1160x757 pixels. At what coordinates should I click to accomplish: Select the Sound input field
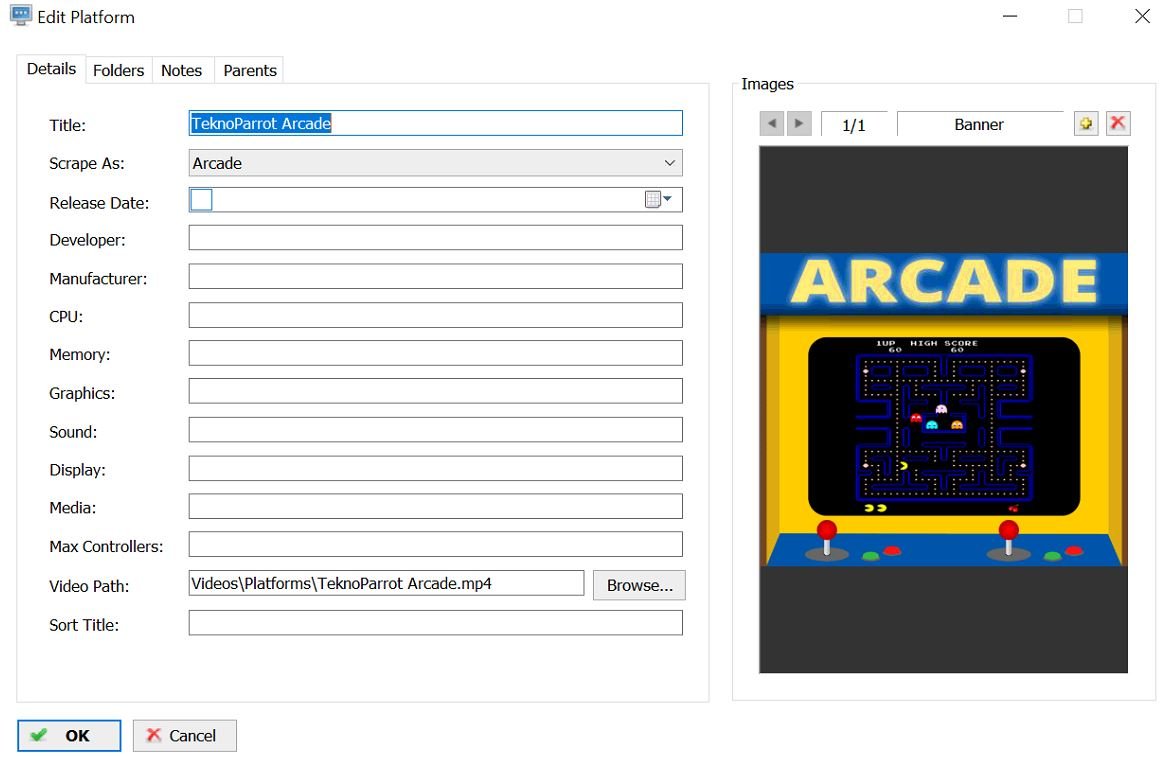click(436, 429)
